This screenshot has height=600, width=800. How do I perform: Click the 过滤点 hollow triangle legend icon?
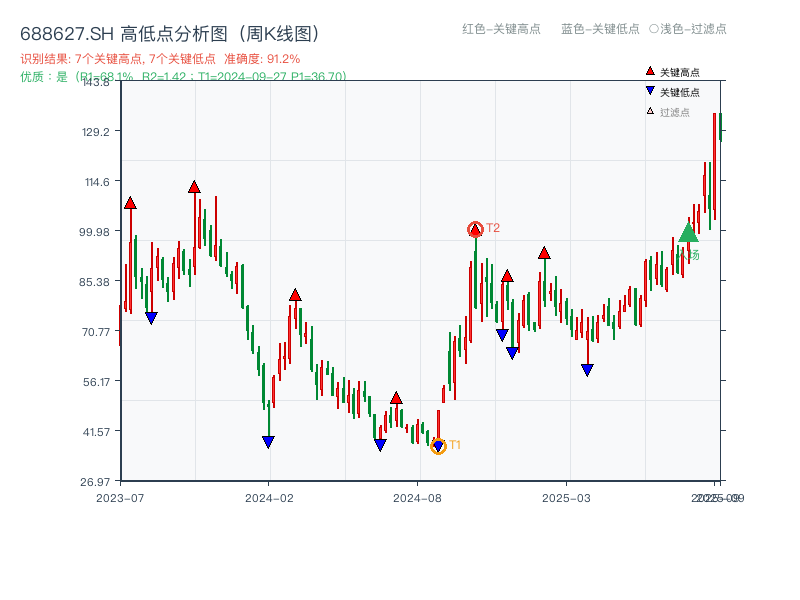click(x=650, y=112)
